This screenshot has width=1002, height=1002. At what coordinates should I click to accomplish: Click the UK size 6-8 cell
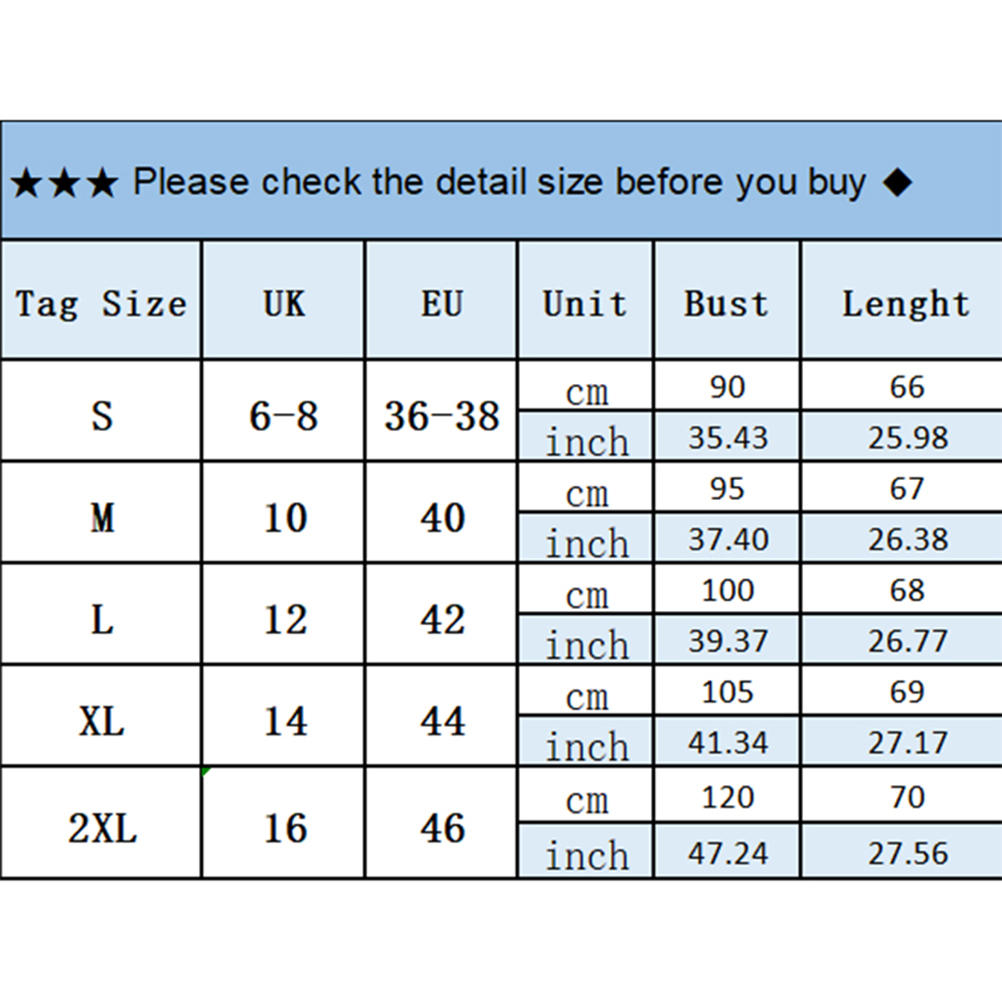click(x=284, y=414)
